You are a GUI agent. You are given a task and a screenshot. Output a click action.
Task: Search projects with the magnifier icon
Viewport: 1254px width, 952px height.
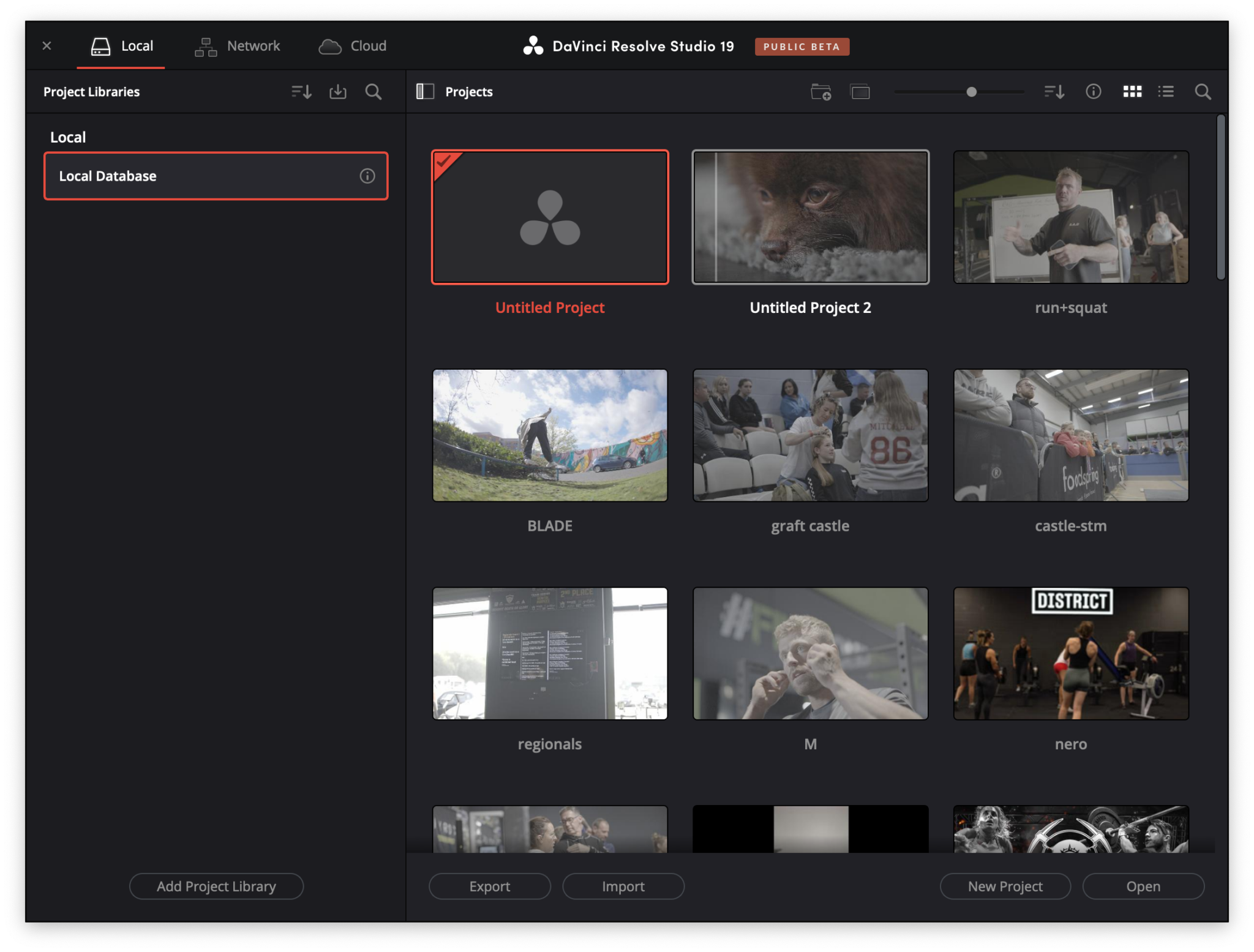coord(1203,92)
